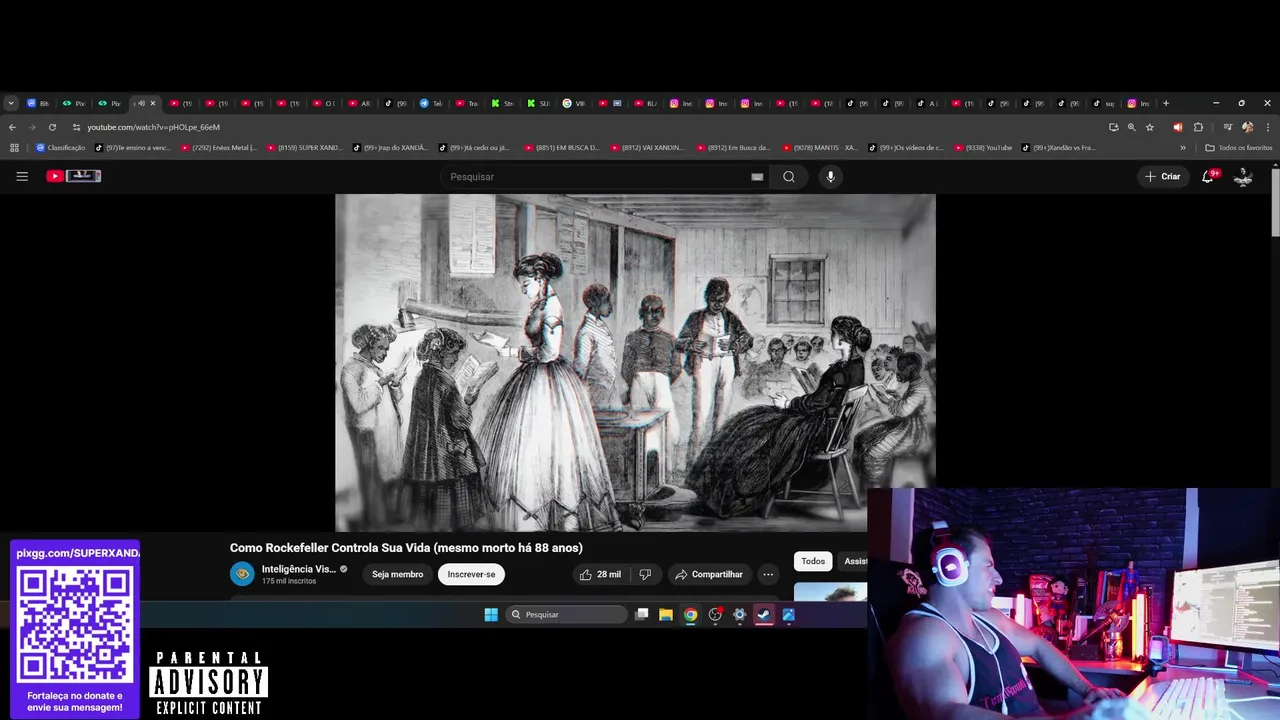
Task: Open the tab search dropdown arrow
Action: (x=10, y=103)
